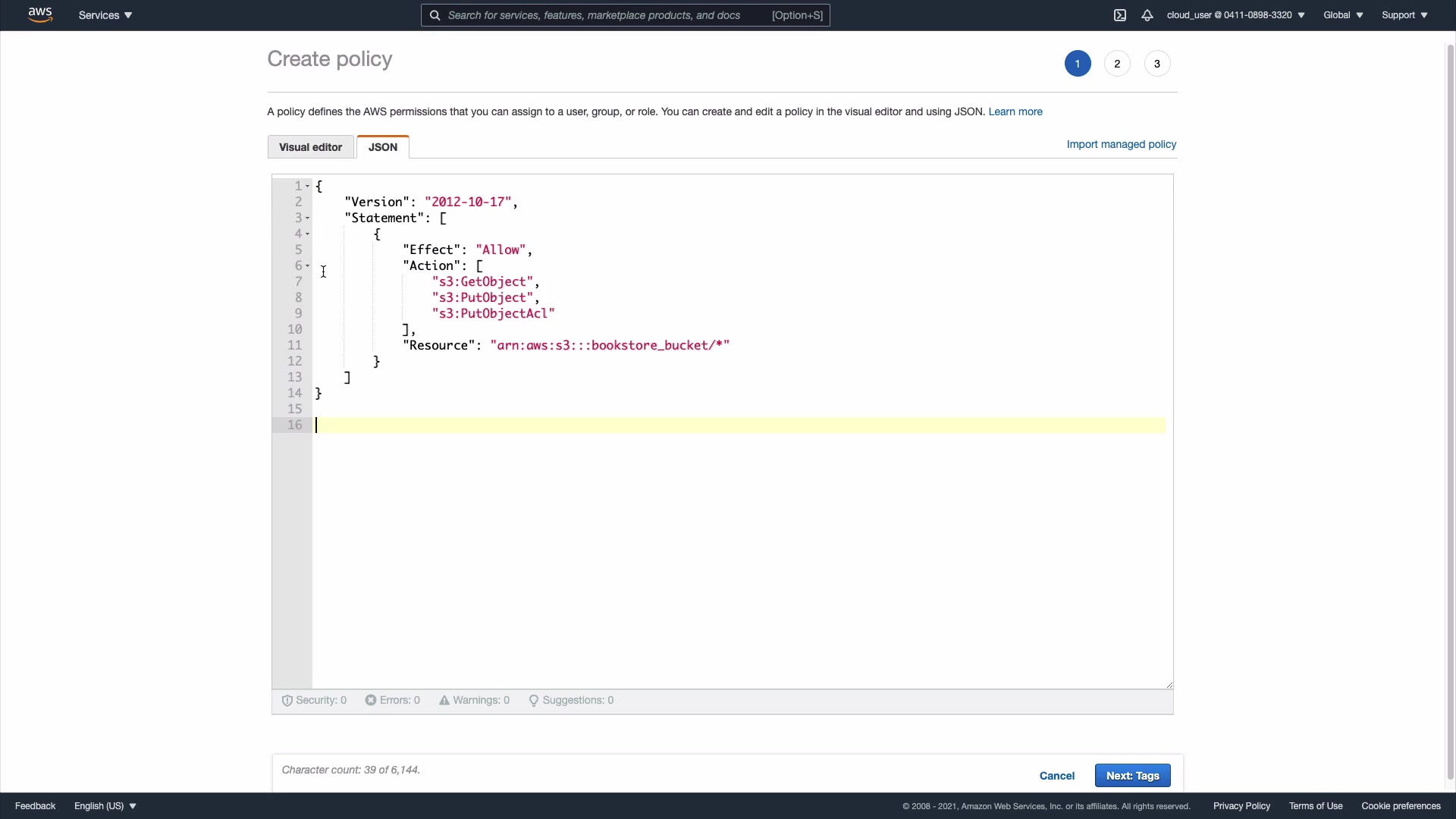This screenshot has width=1456, height=819.
Task: Expand the Services dropdown menu
Action: (105, 15)
